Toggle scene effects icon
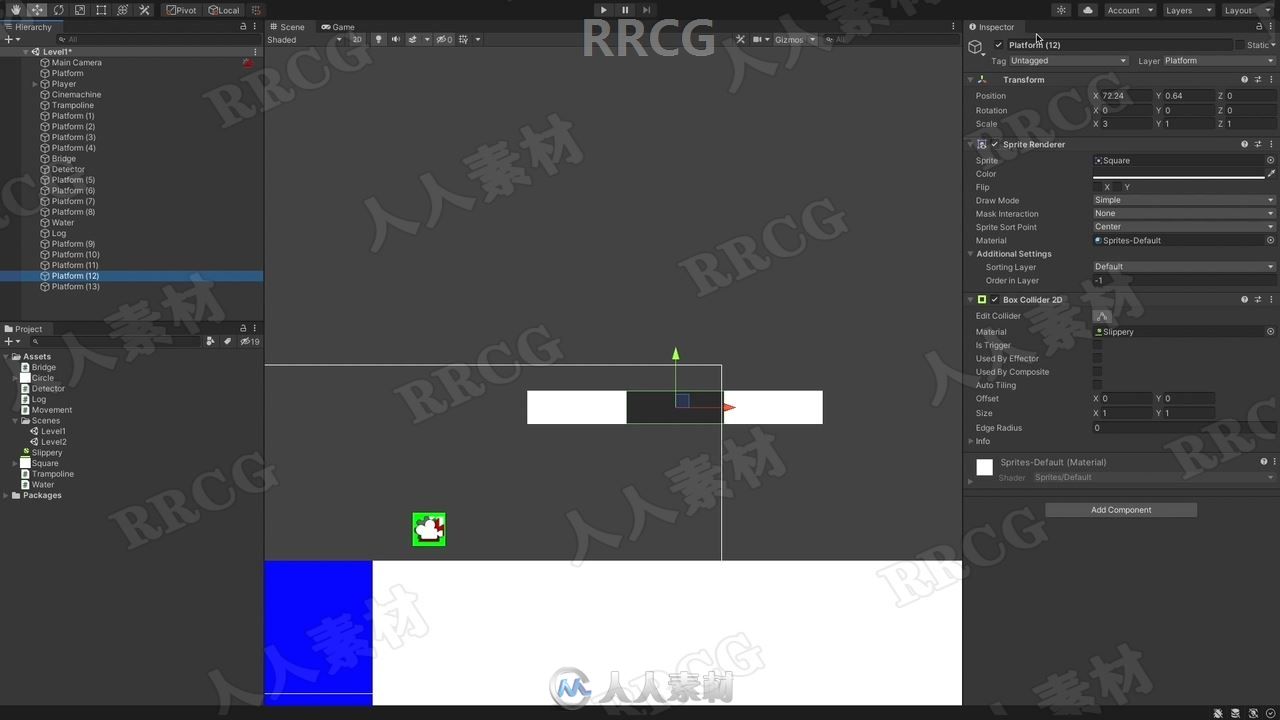Image resolution: width=1280 pixels, height=720 pixels. (414, 39)
